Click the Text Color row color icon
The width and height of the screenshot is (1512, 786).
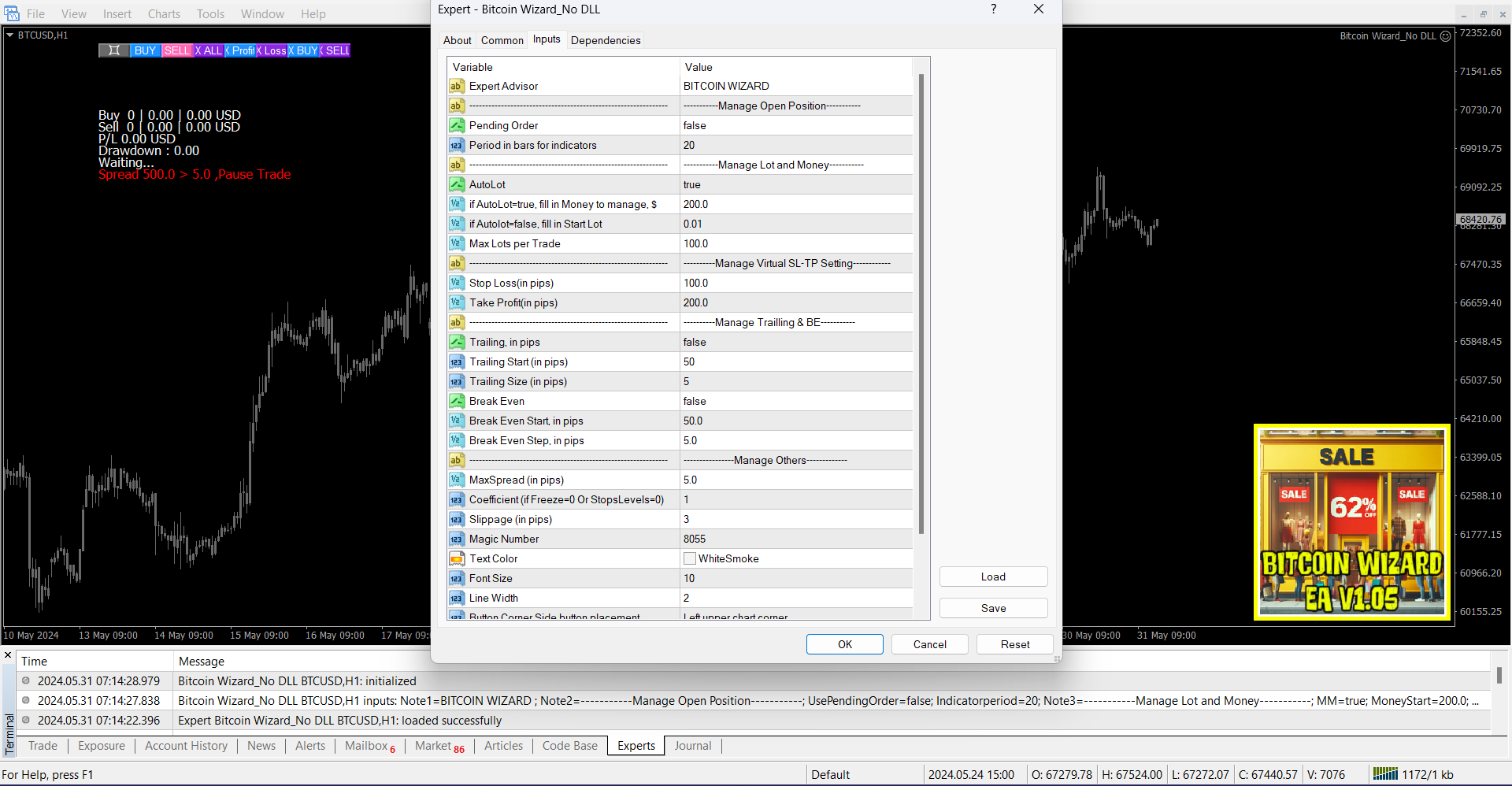457,558
